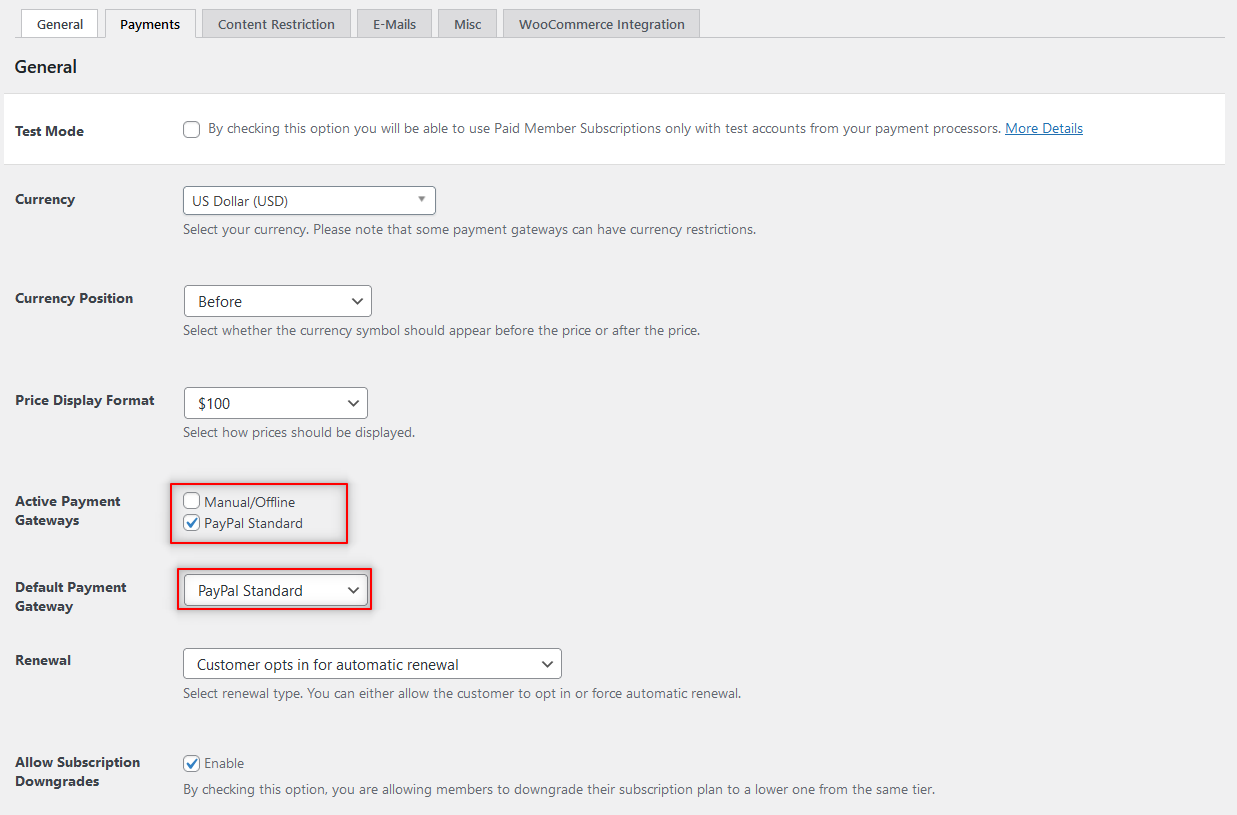The image size is (1237, 815).
Task: Click the General section heading
Action: (x=46, y=67)
